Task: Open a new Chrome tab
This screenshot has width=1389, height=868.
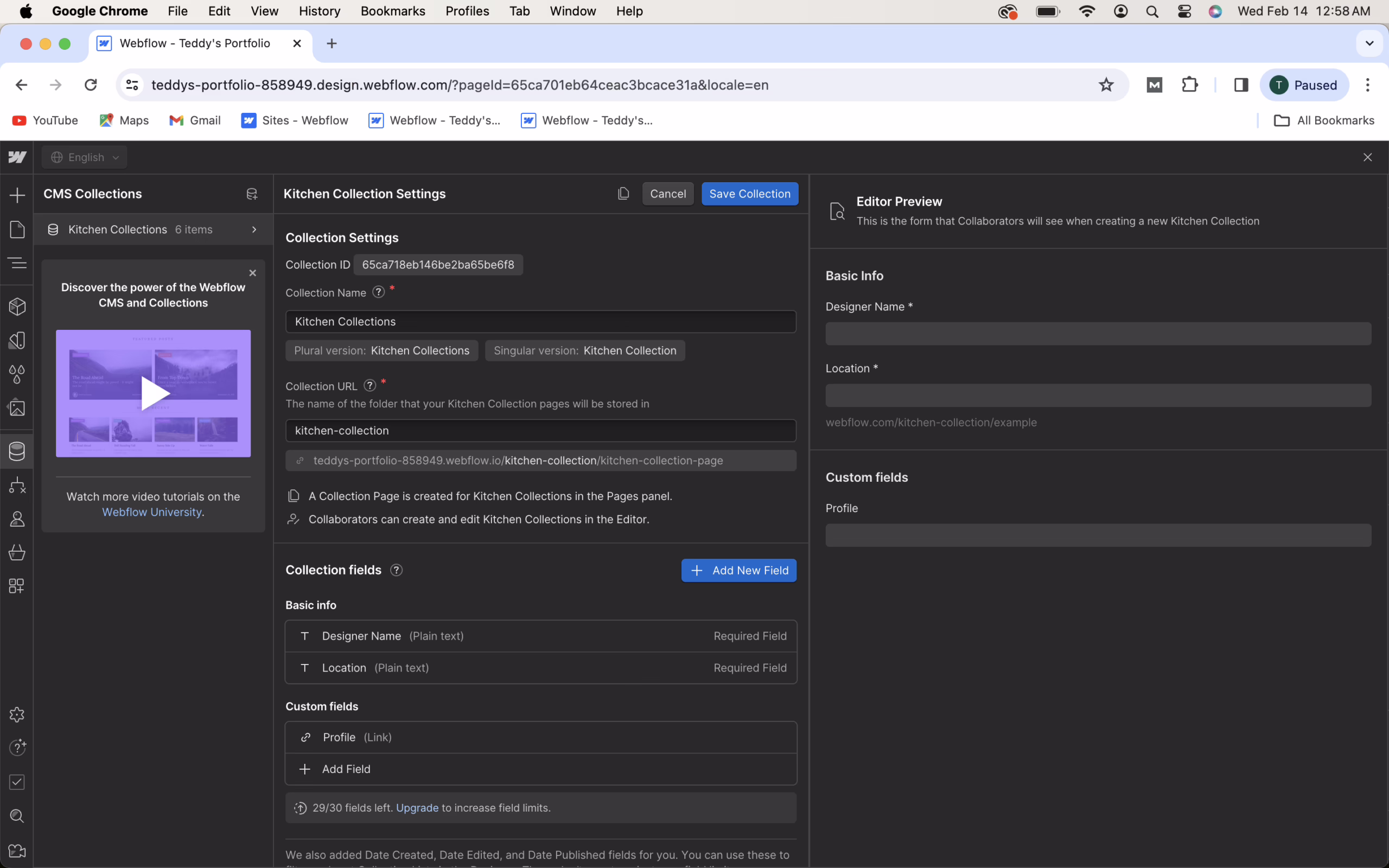Action: (x=331, y=43)
